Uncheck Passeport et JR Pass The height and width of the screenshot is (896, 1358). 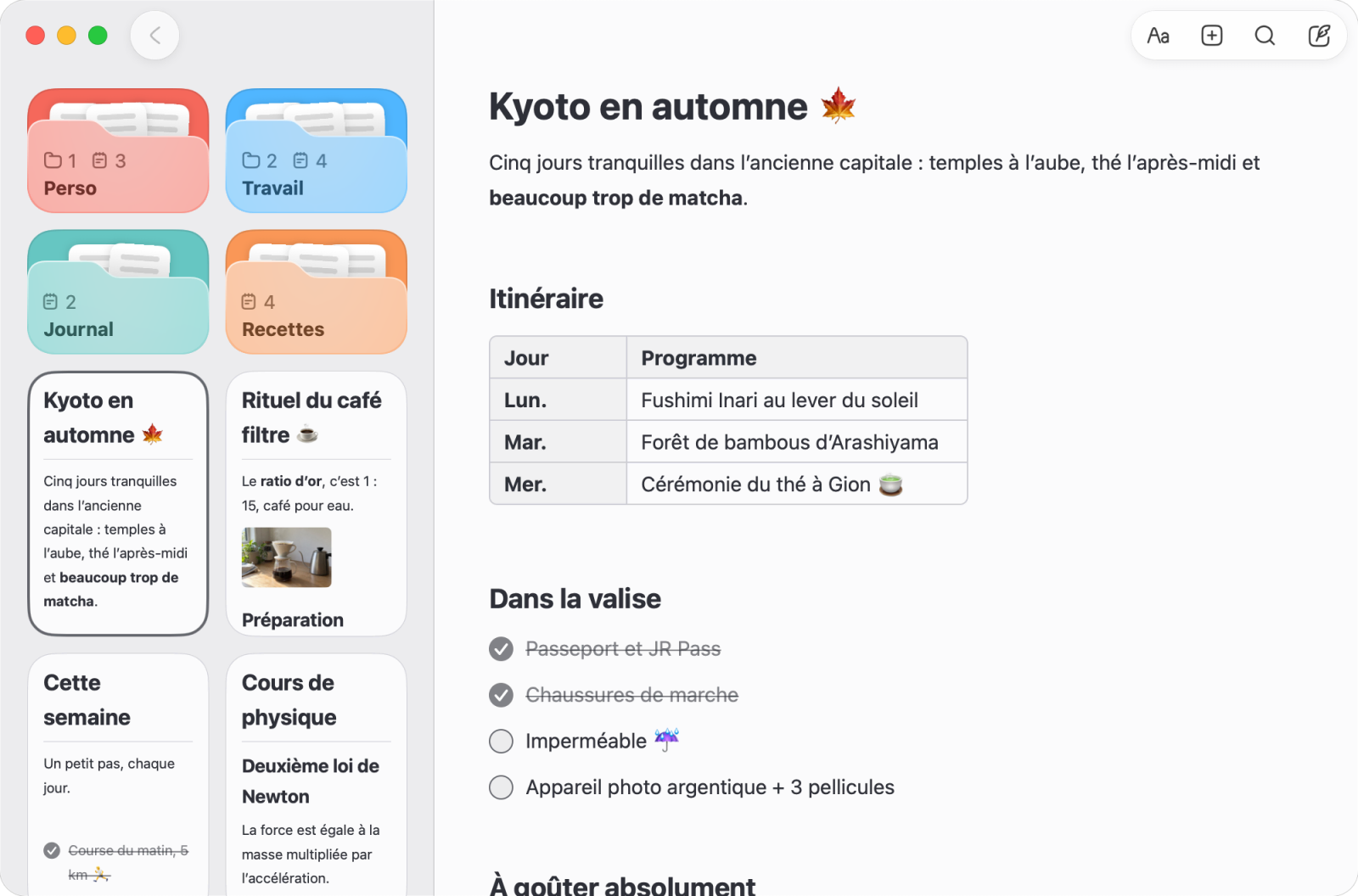pos(501,649)
